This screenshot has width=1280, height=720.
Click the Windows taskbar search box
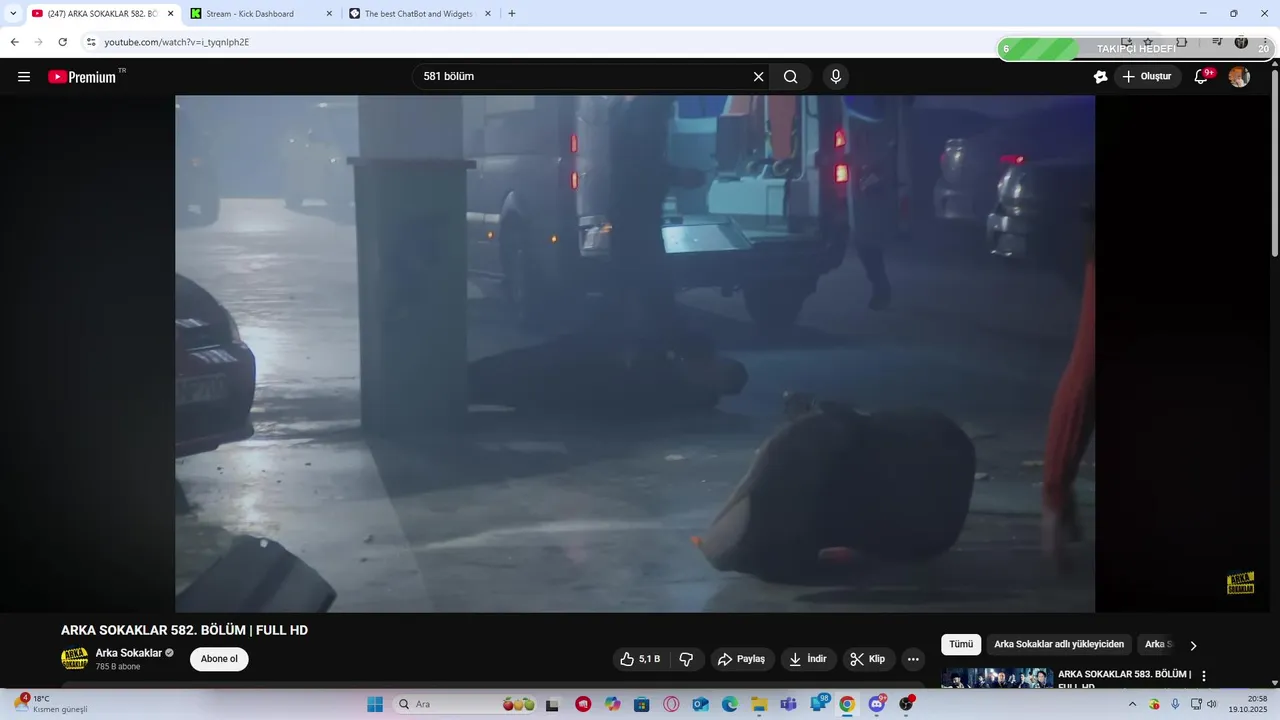[465, 704]
